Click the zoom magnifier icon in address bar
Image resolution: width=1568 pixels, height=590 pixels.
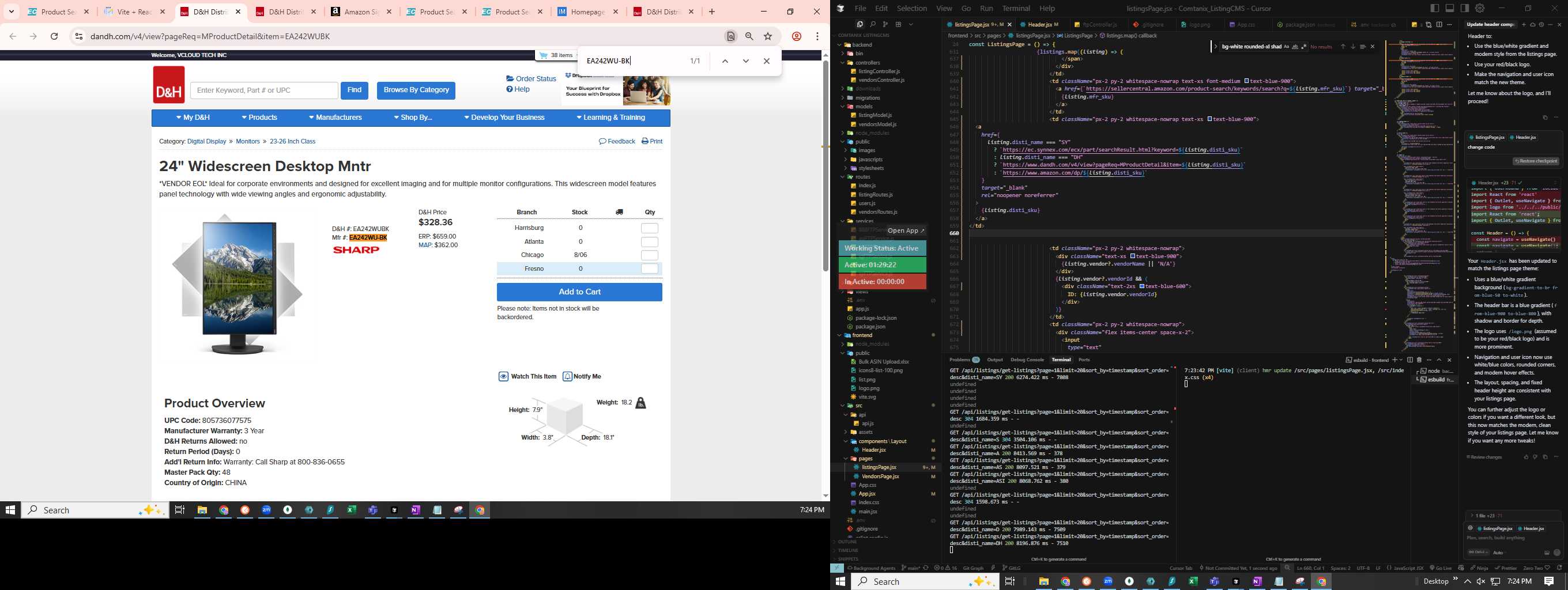(749, 36)
